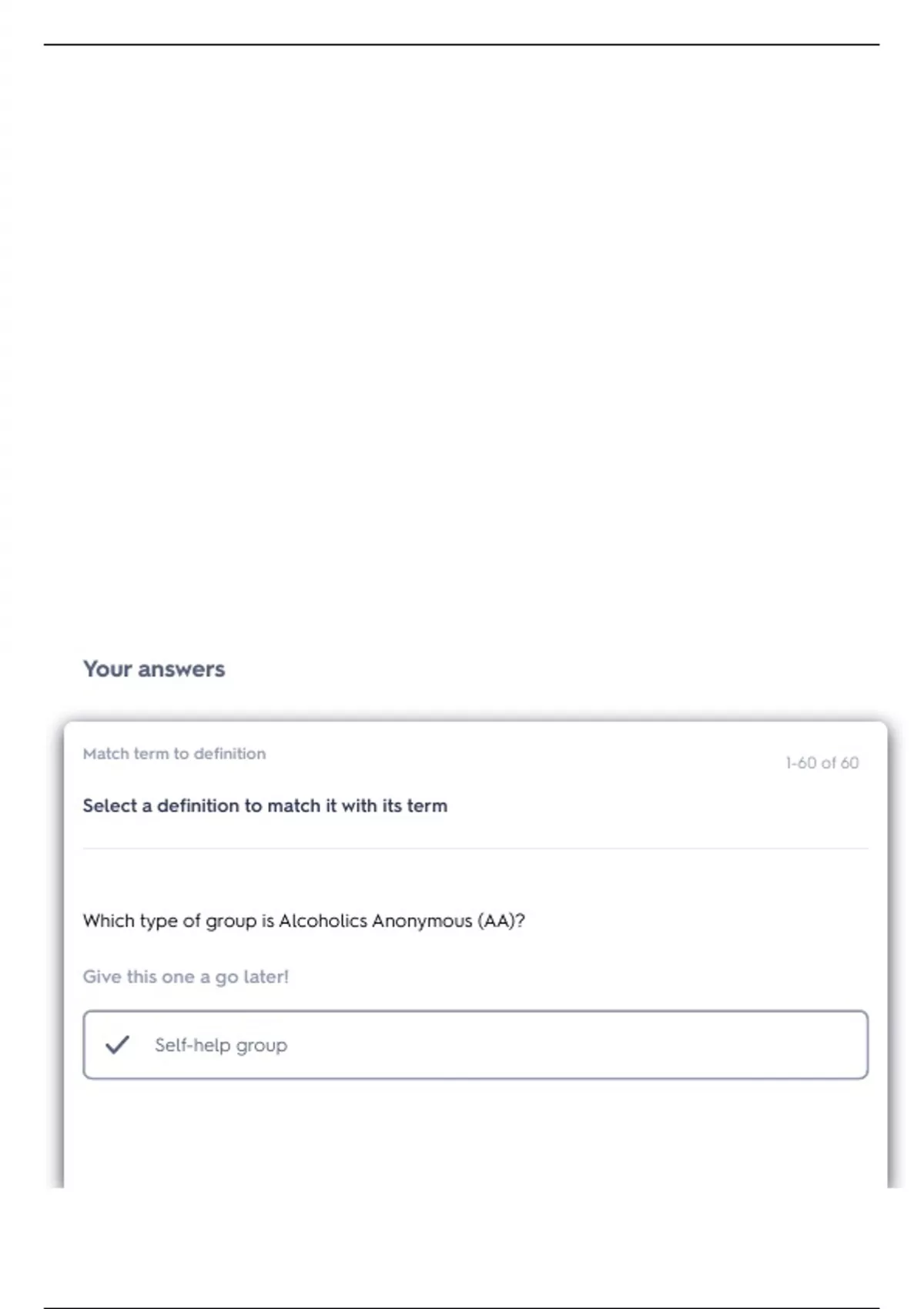The height and width of the screenshot is (1309, 924).
Task: Click blank card area below the answer box
Action: pos(475,1132)
